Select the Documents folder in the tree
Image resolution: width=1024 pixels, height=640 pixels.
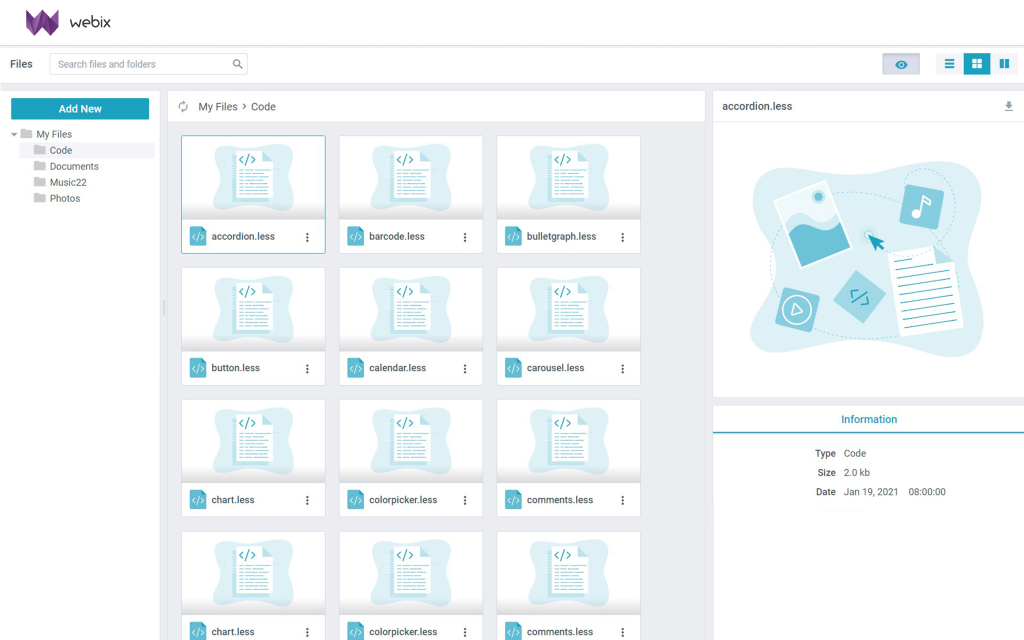pyautogui.click(x=74, y=167)
